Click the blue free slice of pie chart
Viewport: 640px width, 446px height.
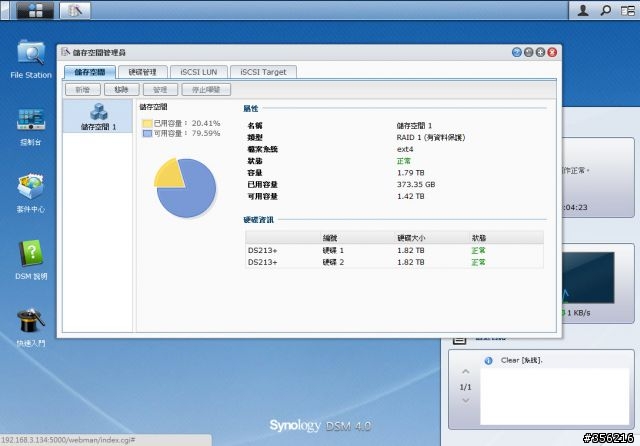(192, 196)
